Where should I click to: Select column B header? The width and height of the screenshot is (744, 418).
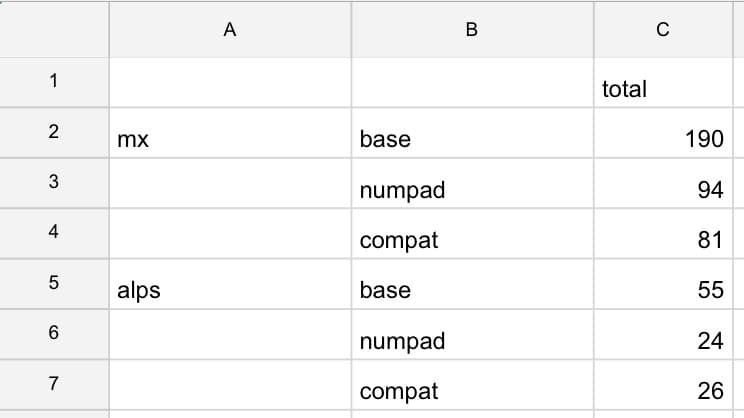tap(472, 30)
